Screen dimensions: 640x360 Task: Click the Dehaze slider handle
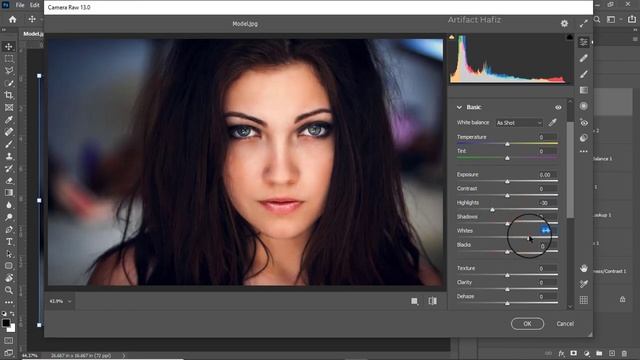click(x=507, y=303)
